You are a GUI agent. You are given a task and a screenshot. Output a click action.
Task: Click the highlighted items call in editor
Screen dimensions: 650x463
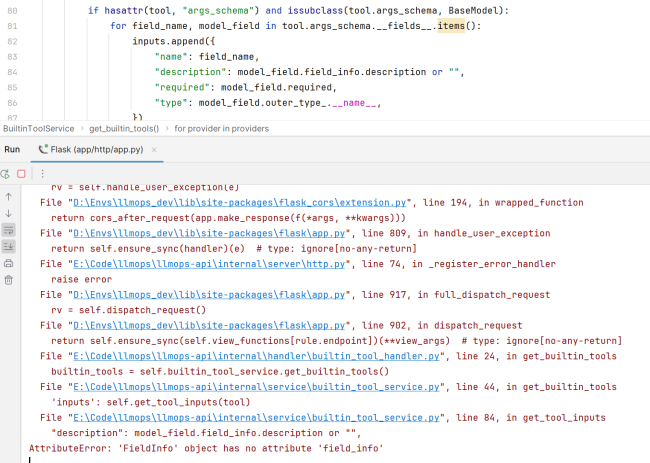point(453,25)
